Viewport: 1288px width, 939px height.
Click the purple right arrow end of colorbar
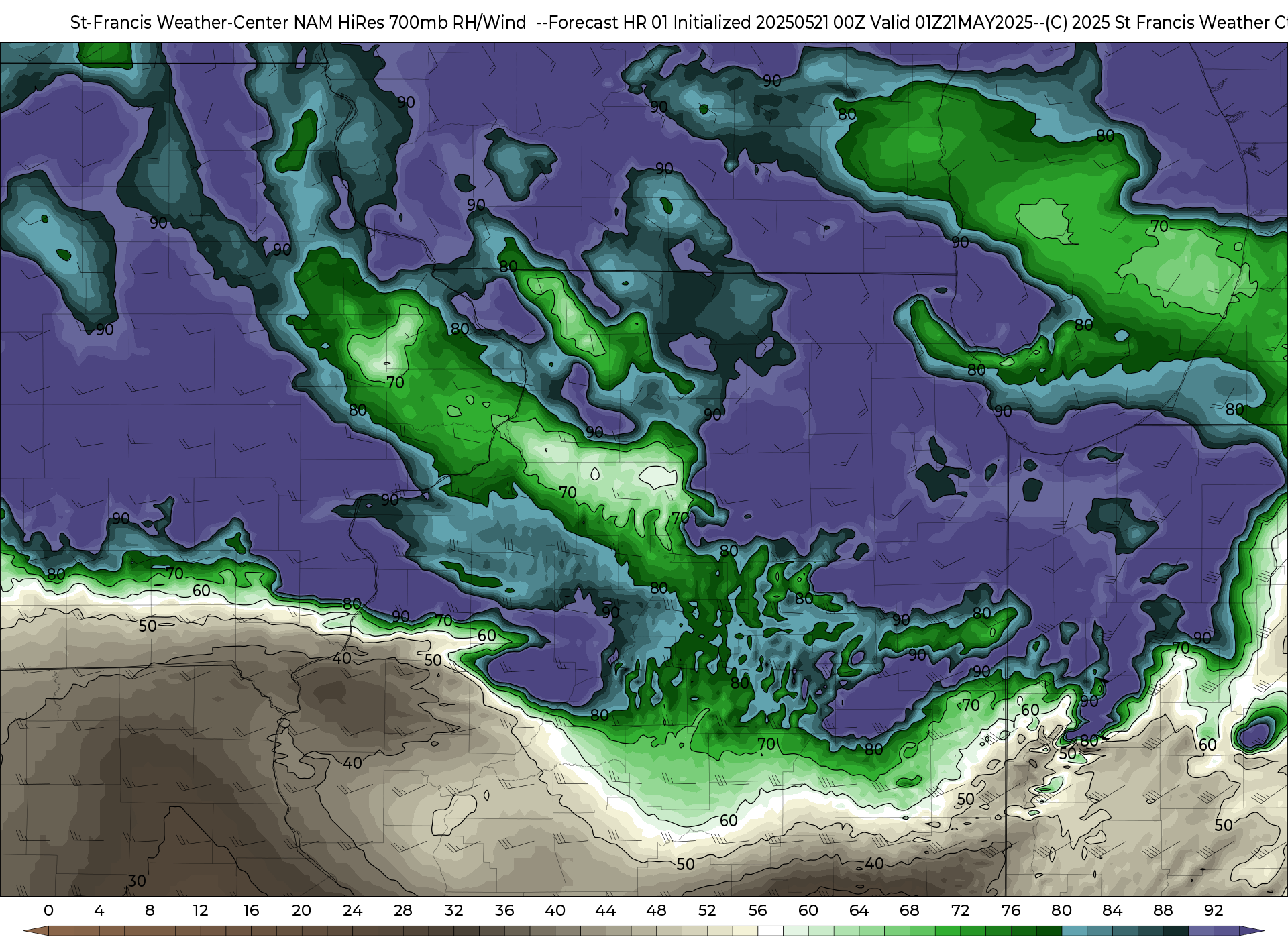coord(1252,931)
